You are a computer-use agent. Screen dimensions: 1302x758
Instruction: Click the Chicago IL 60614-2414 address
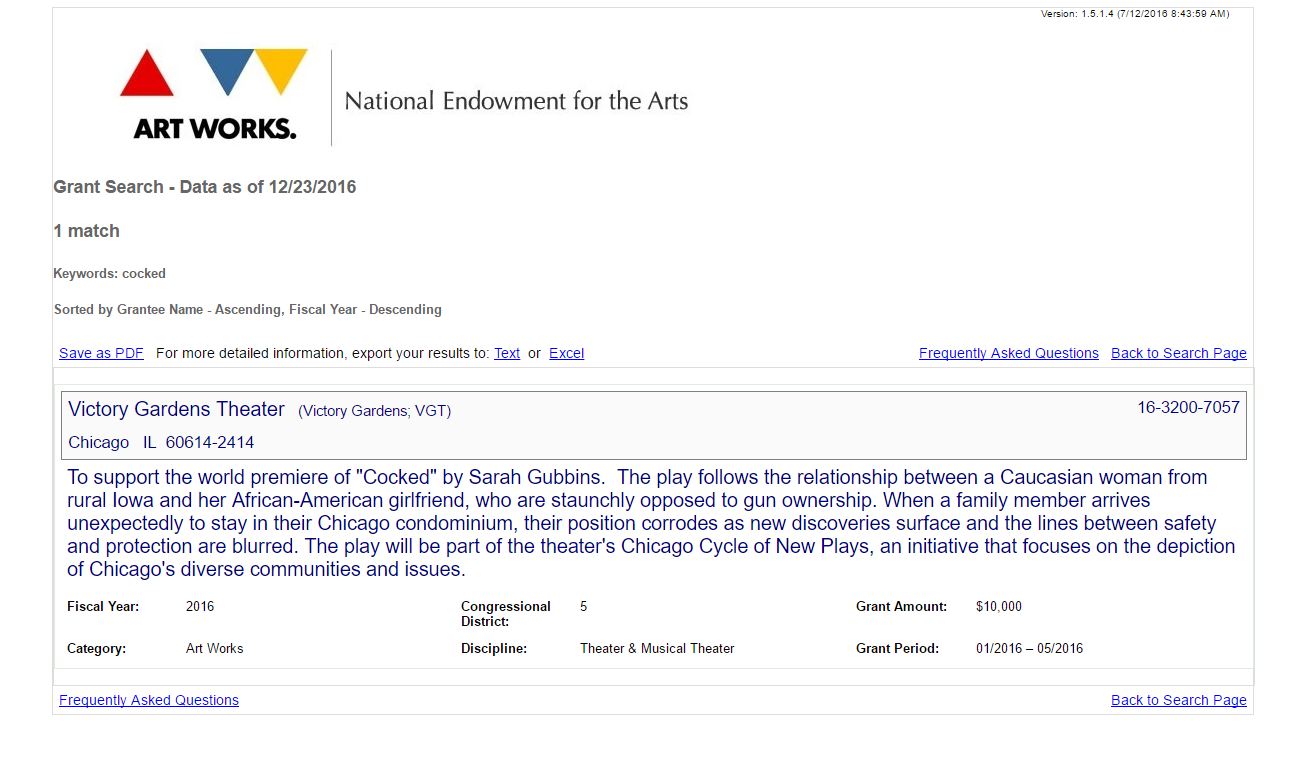pyautogui.click(x=161, y=442)
